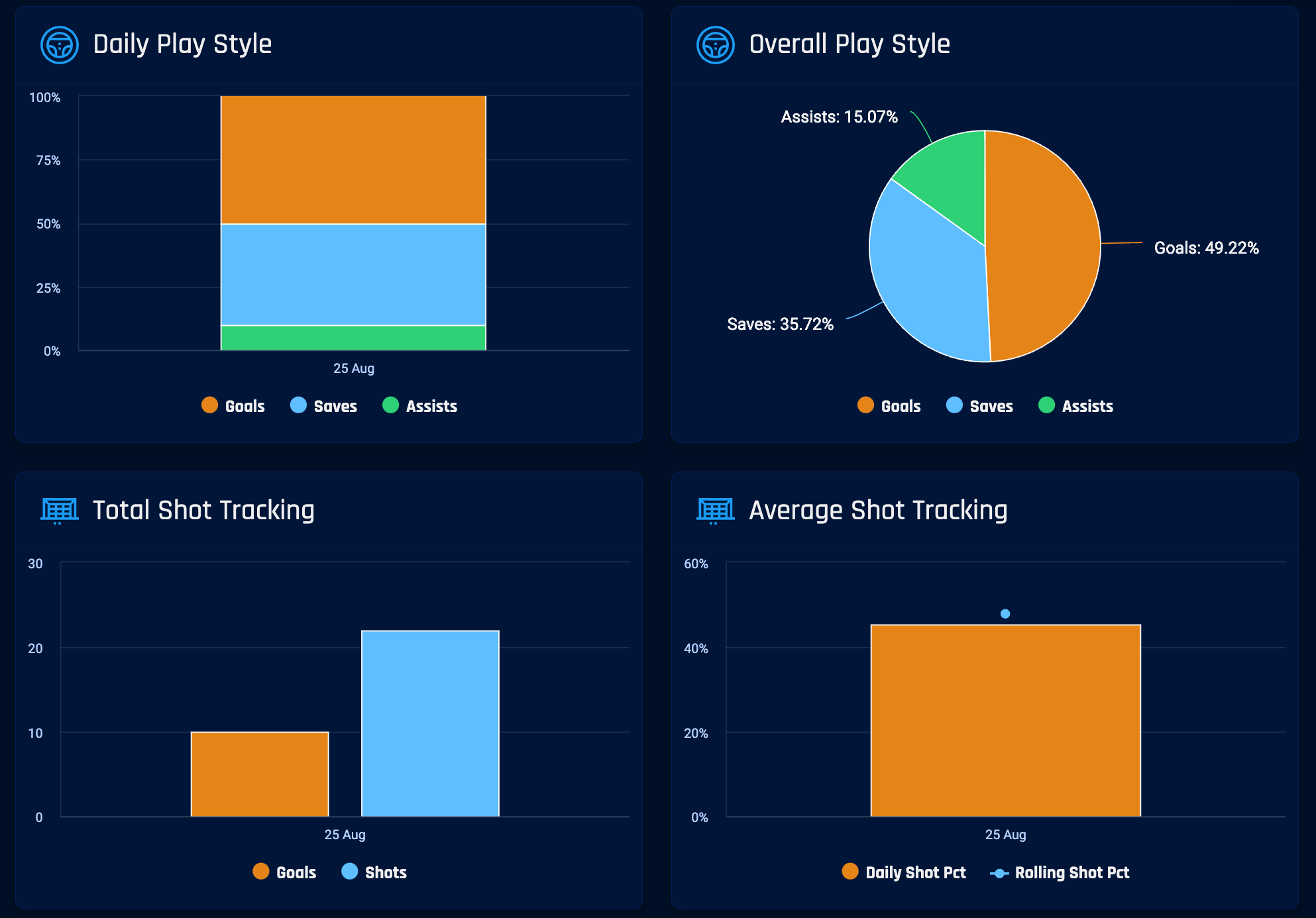Click the blue Shots bar for 25 Aug
This screenshot has width=1316, height=918.
pyautogui.click(x=430, y=723)
